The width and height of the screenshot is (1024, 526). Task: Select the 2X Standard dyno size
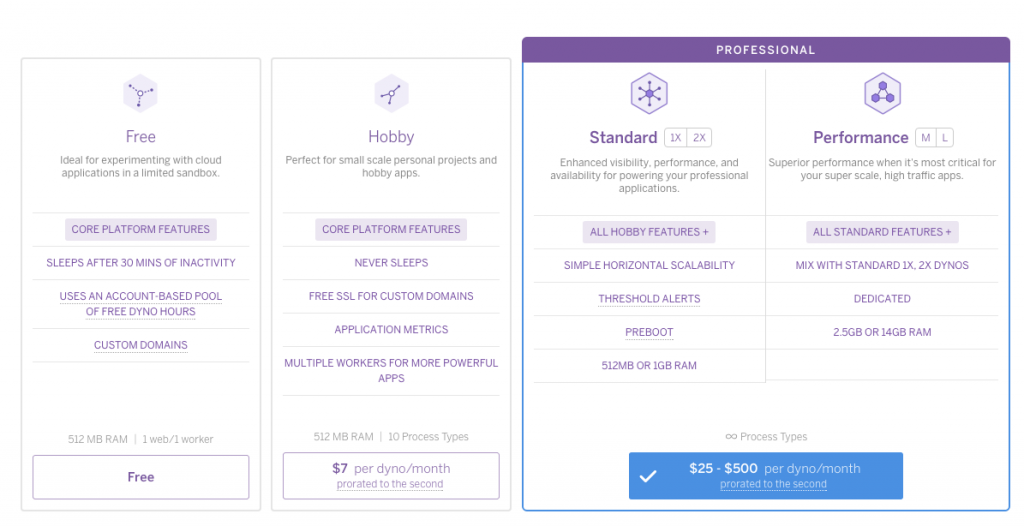[x=699, y=138]
